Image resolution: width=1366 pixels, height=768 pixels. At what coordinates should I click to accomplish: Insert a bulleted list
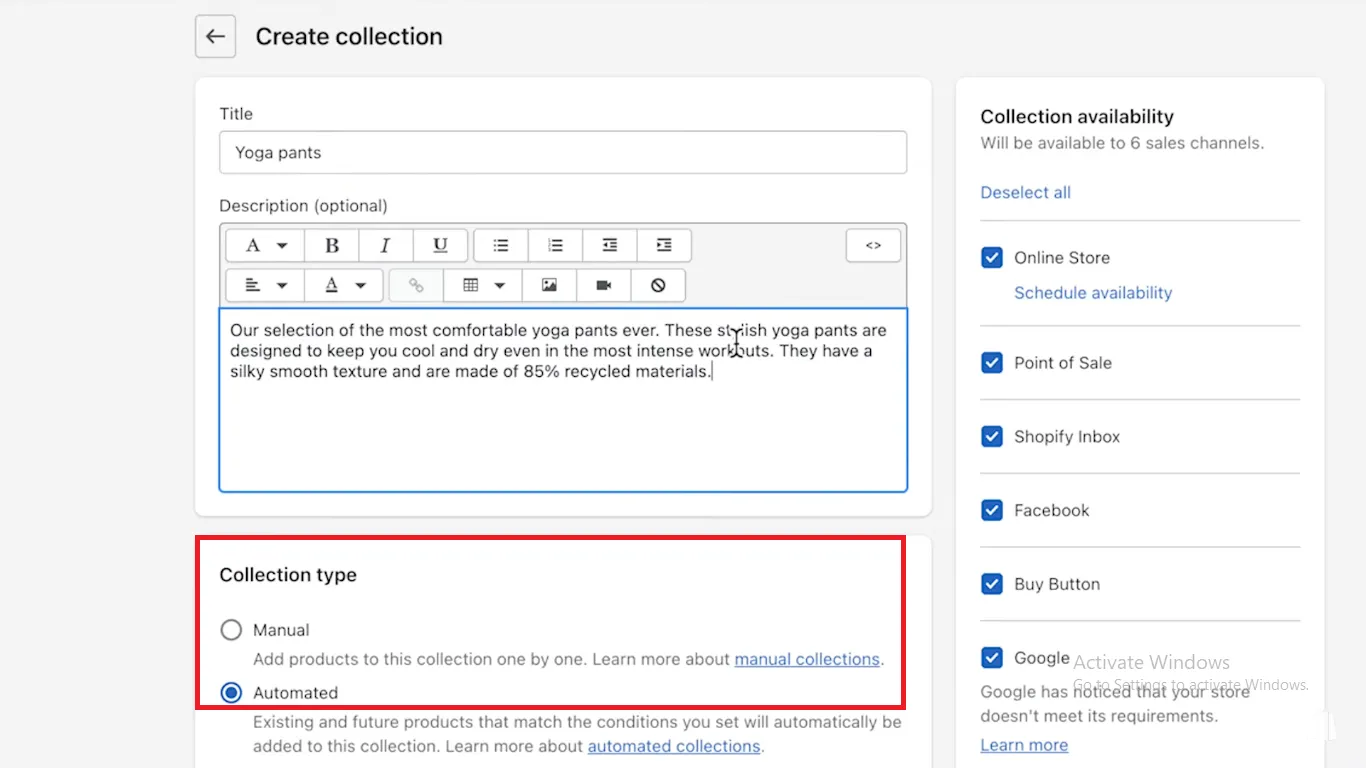click(501, 245)
